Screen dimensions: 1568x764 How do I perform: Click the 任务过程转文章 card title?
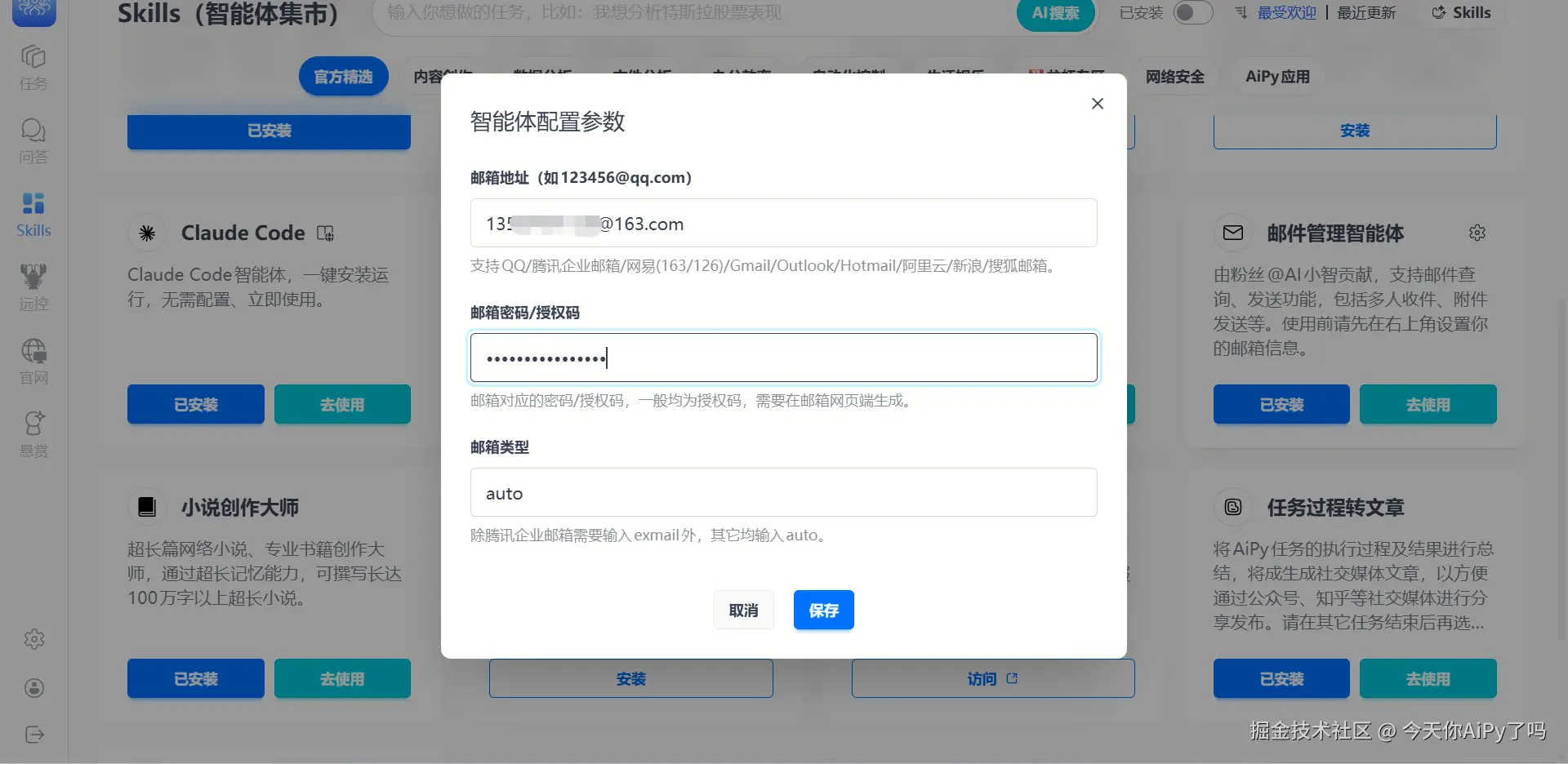pos(1335,507)
